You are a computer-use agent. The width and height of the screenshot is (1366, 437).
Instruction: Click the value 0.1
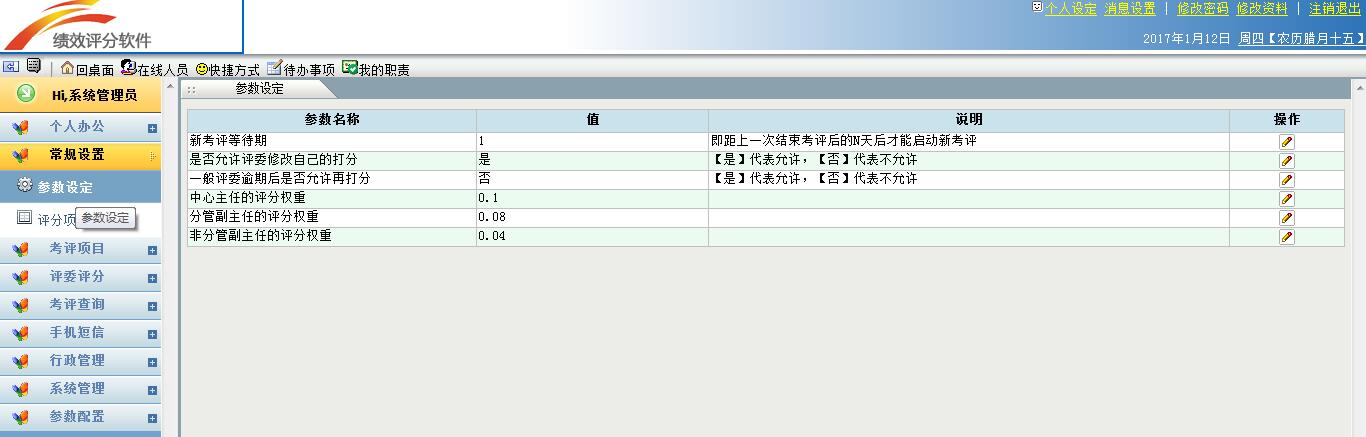(x=488, y=198)
